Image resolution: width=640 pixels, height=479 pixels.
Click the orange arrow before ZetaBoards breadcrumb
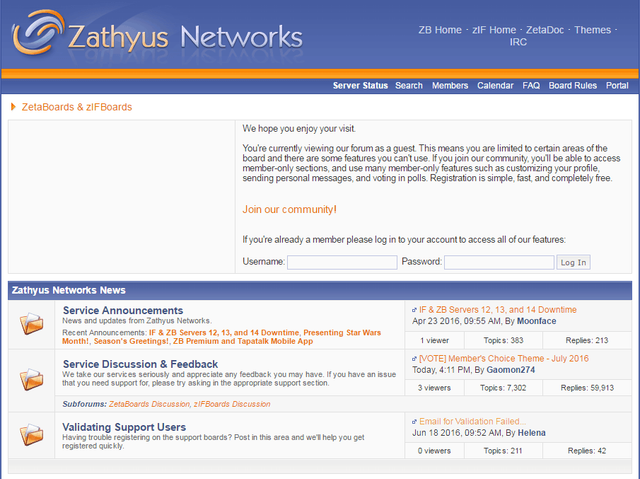pyautogui.click(x=13, y=107)
